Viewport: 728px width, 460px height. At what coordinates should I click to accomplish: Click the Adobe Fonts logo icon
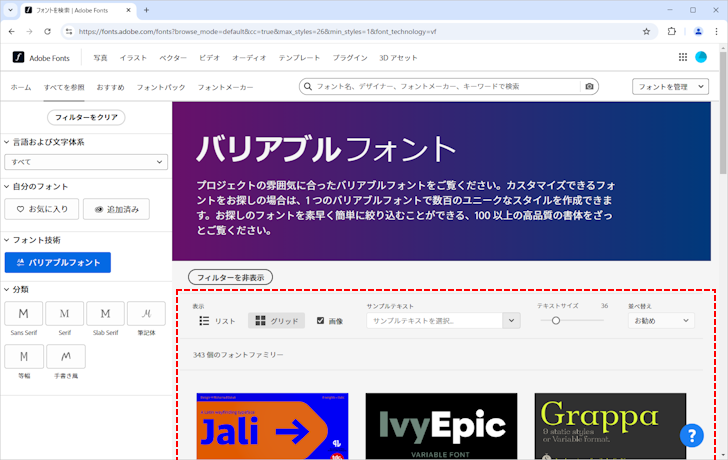point(18,58)
